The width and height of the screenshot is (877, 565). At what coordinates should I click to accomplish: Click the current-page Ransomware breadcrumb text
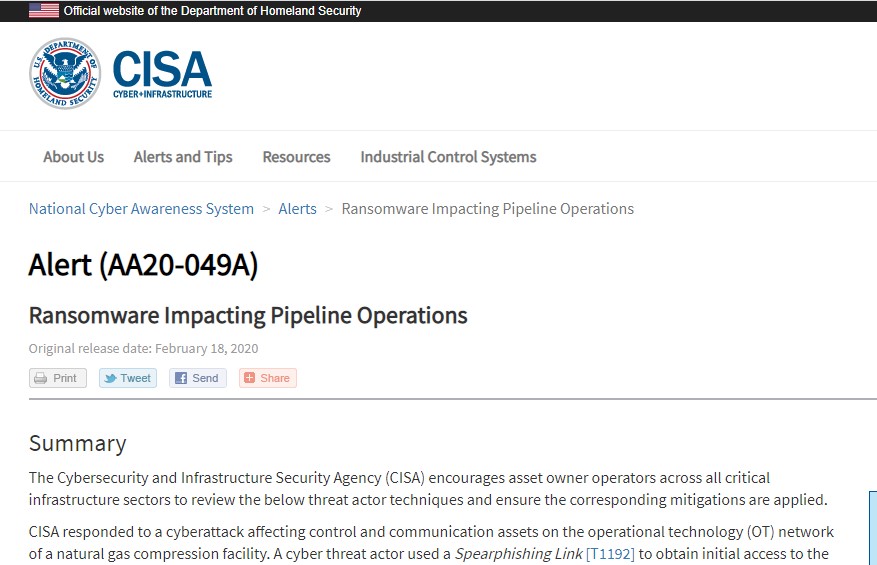pos(488,209)
